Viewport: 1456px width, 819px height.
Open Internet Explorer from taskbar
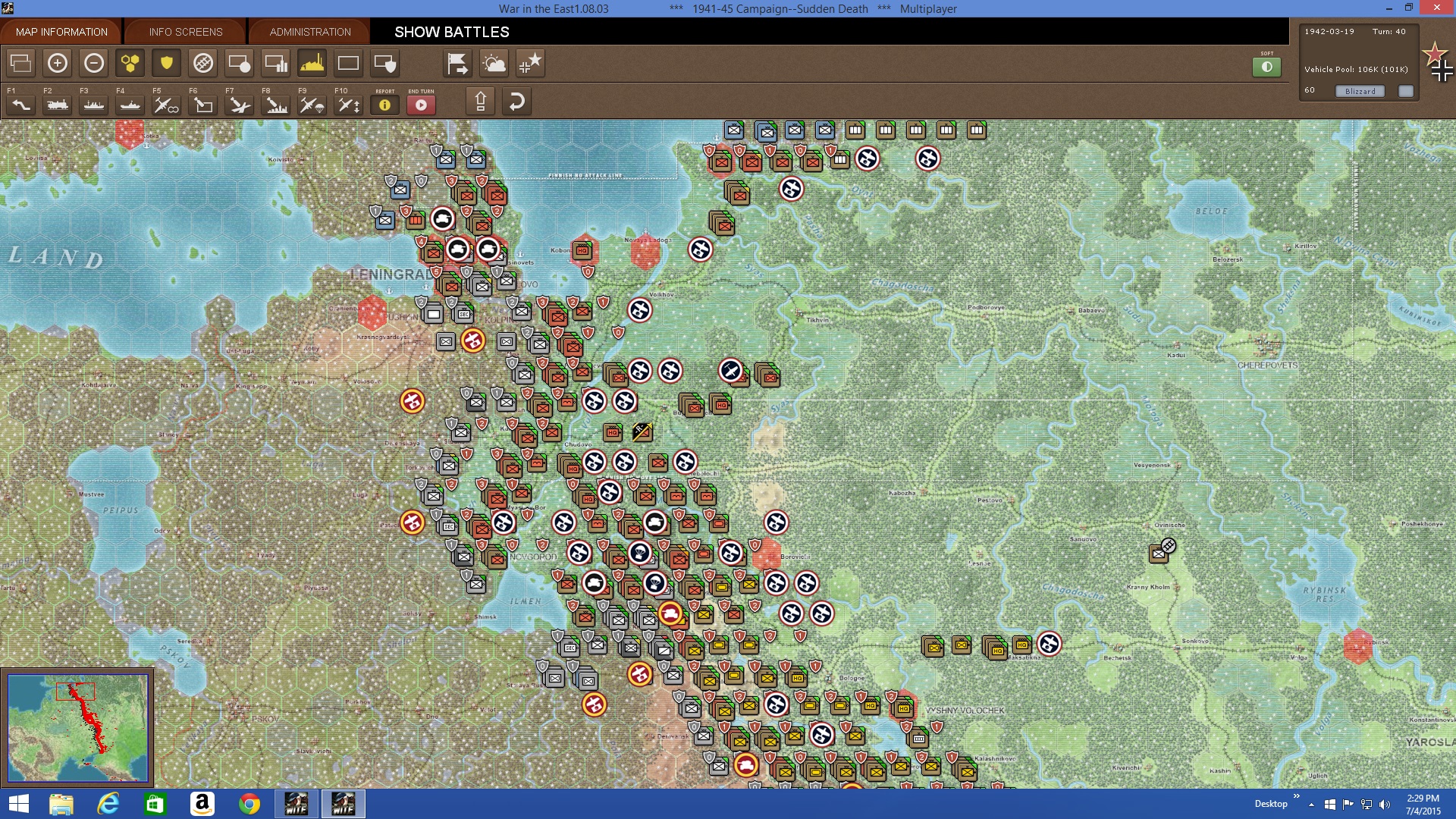point(108,804)
